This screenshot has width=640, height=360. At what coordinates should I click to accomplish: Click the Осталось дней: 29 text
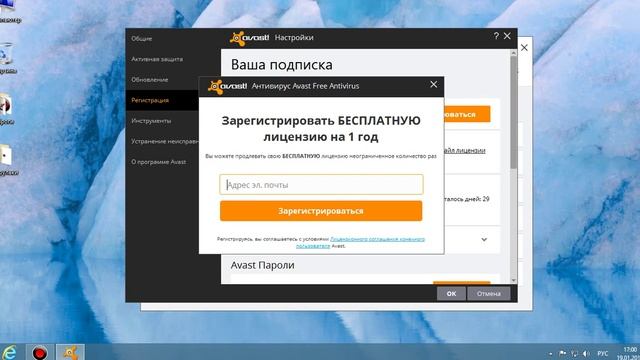(467, 199)
